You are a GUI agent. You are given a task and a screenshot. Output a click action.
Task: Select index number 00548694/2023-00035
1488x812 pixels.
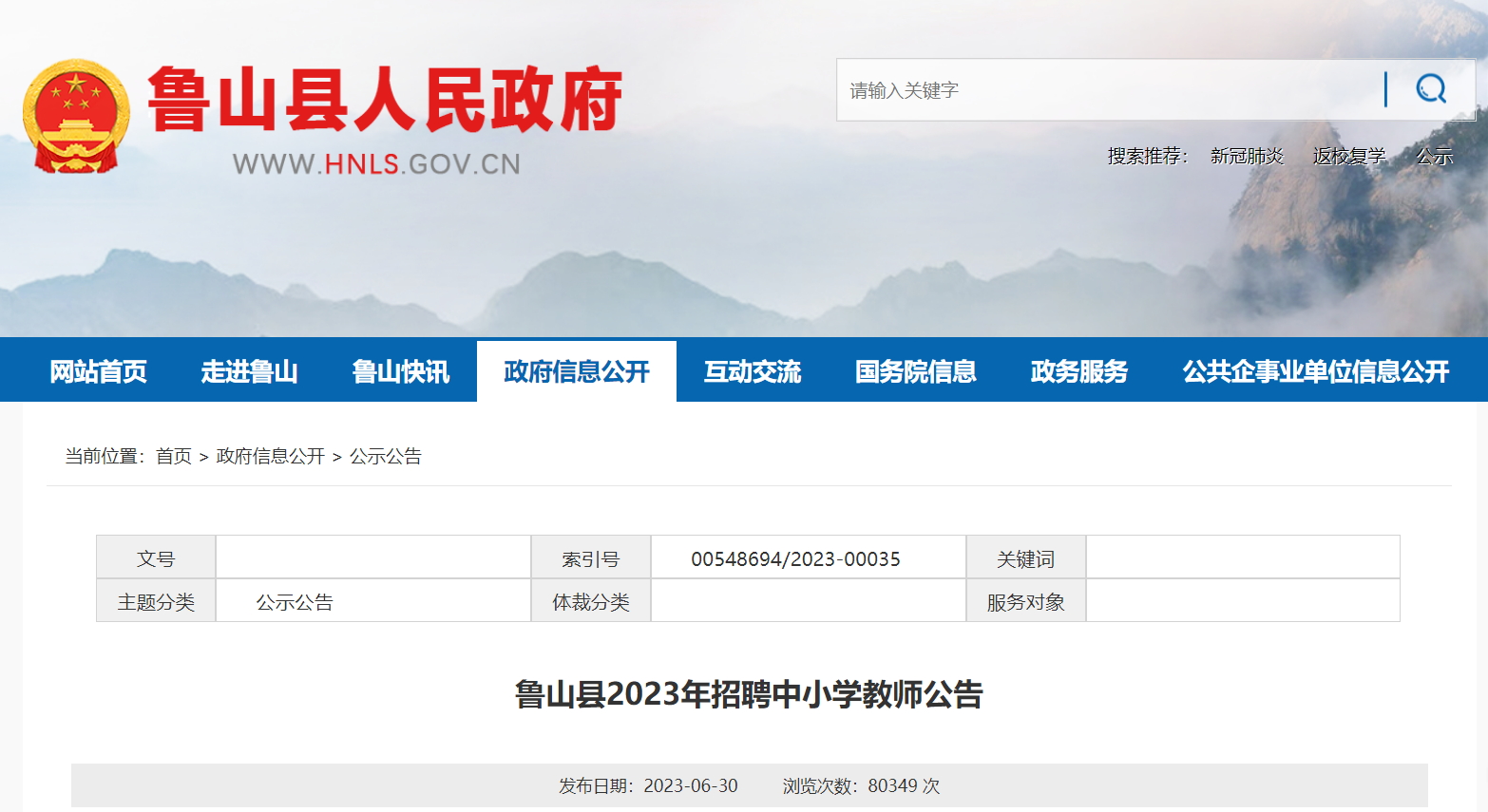pyautogui.click(x=796, y=559)
